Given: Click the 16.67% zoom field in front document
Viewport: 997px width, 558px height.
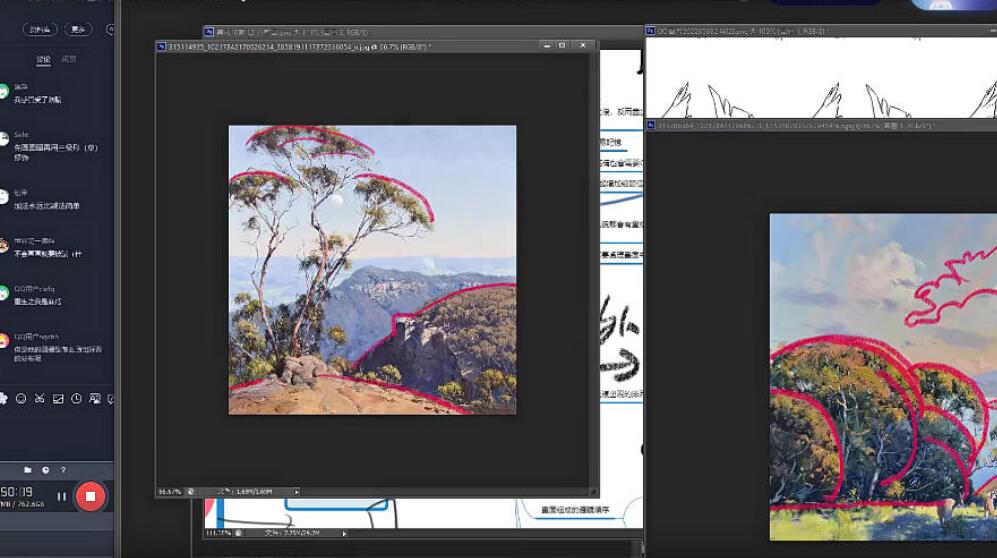Looking at the screenshot, I should click(x=170, y=491).
